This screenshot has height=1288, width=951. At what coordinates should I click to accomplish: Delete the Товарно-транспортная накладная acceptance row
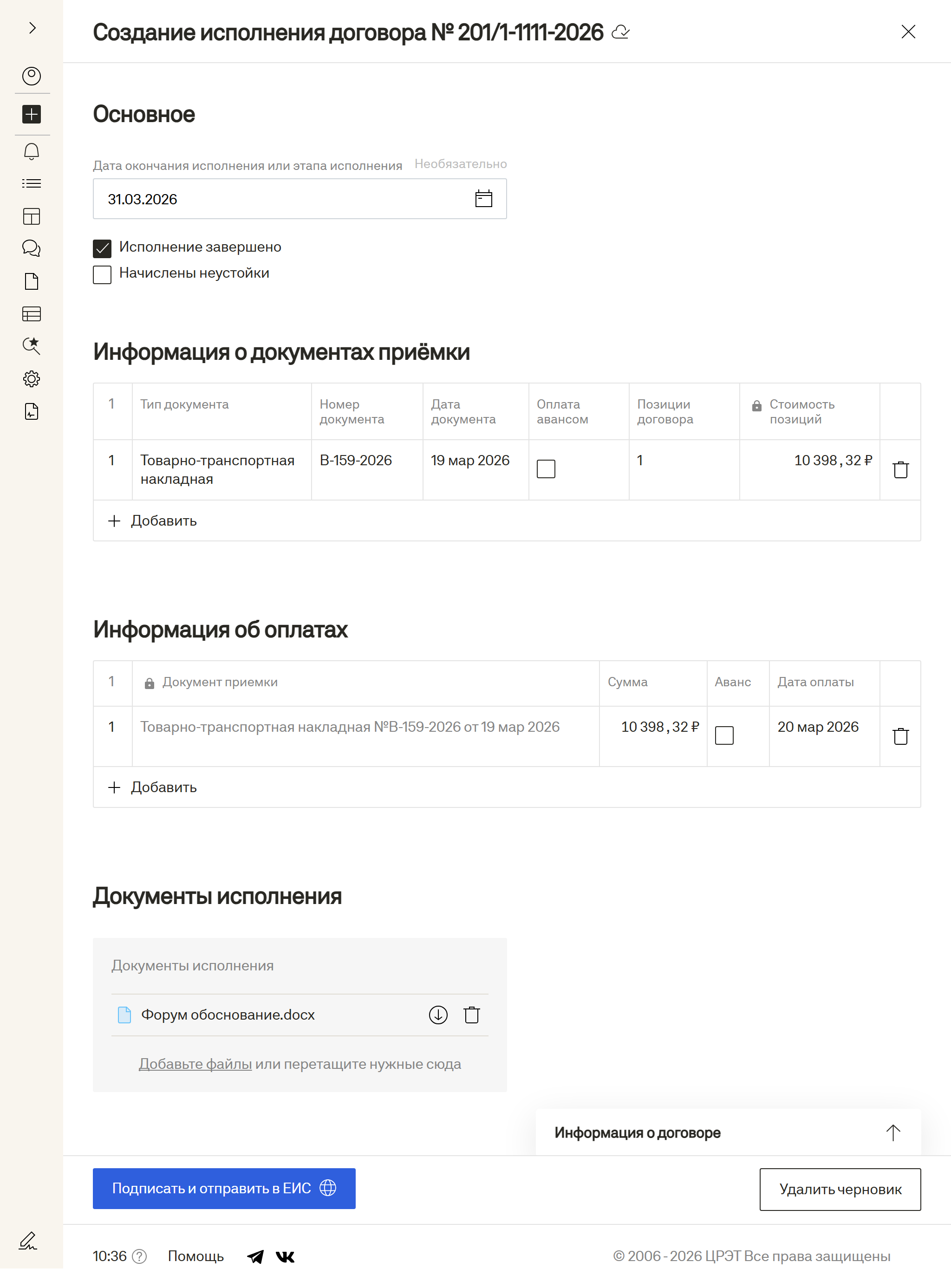click(900, 469)
